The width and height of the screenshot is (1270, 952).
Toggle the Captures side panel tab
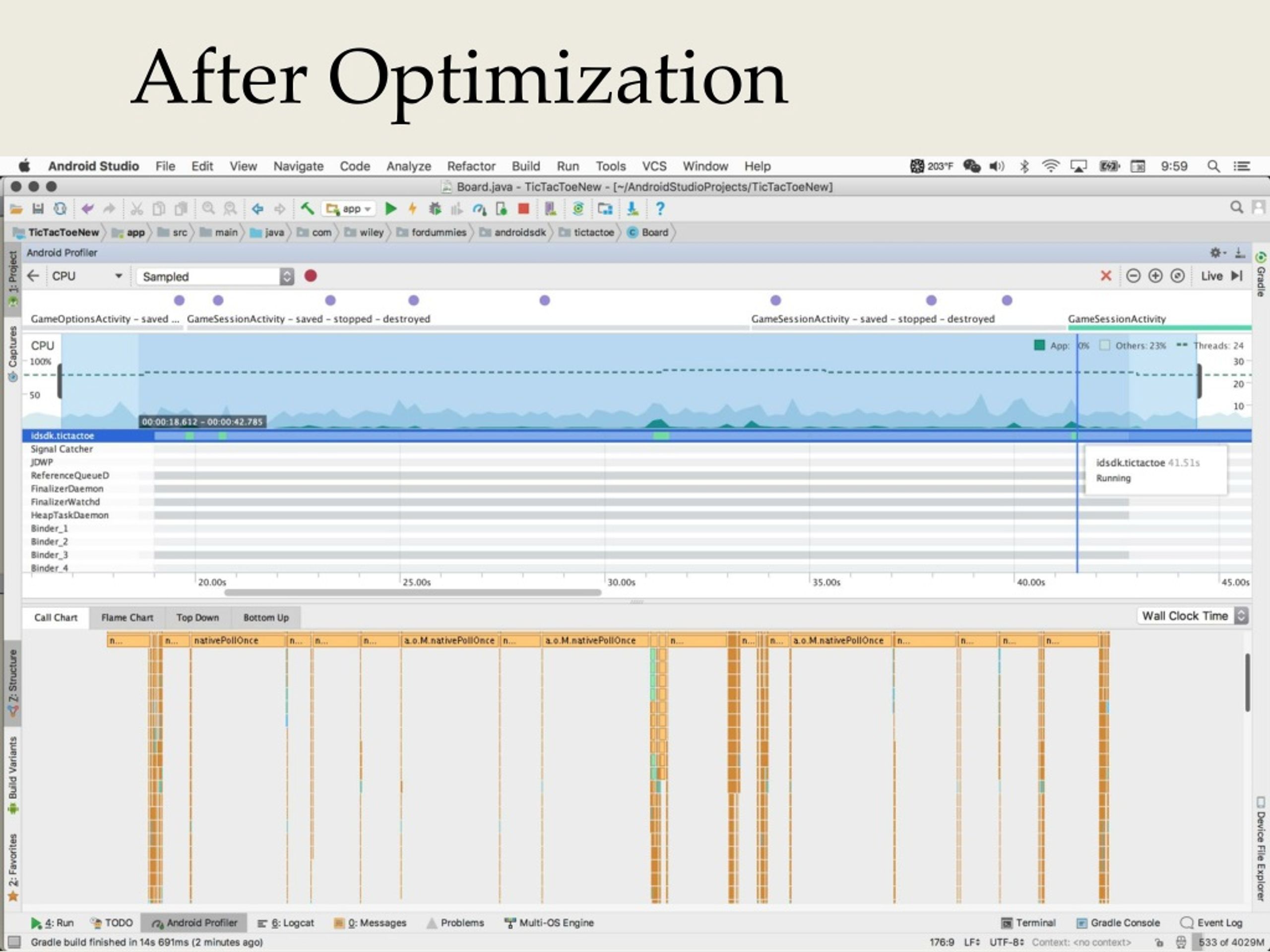point(12,354)
